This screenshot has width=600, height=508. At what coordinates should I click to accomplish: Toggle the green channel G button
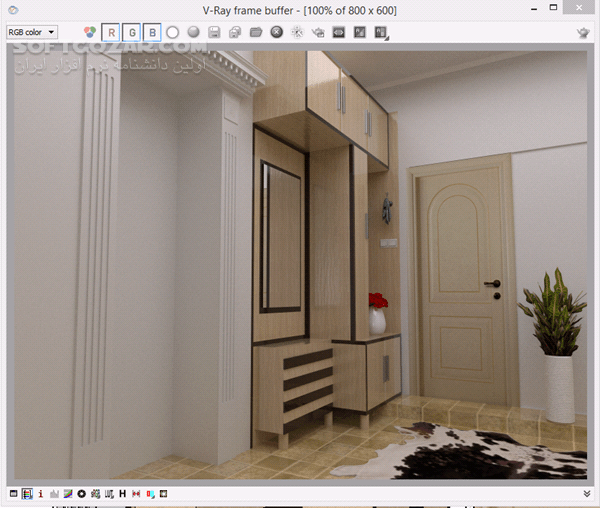(x=130, y=32)
